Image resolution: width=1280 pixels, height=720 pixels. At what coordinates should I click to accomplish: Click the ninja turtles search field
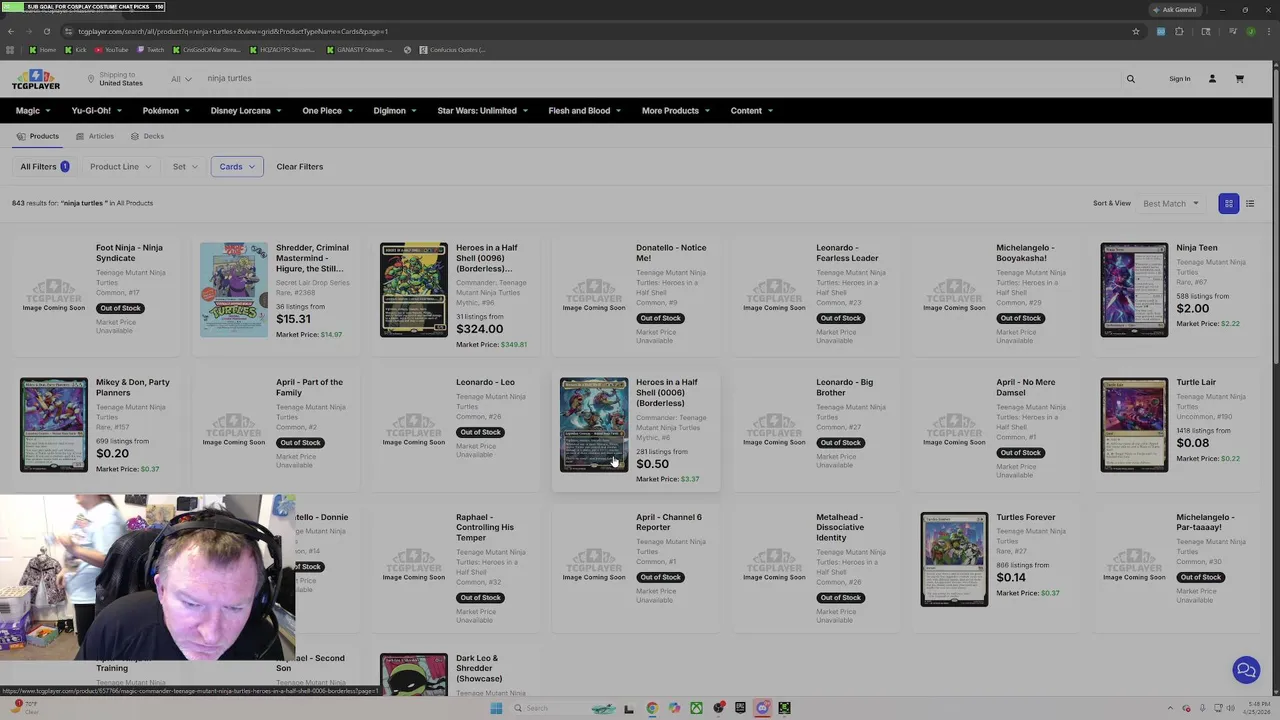[x=660, y=79]
